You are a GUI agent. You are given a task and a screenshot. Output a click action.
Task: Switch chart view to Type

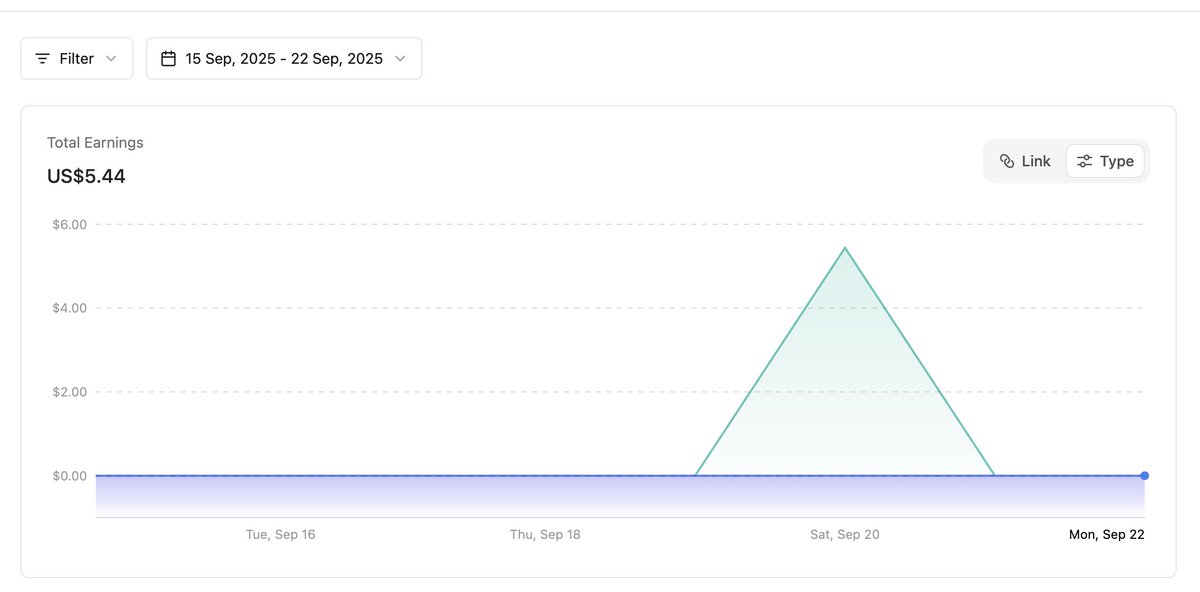(x=1105, y=161)
